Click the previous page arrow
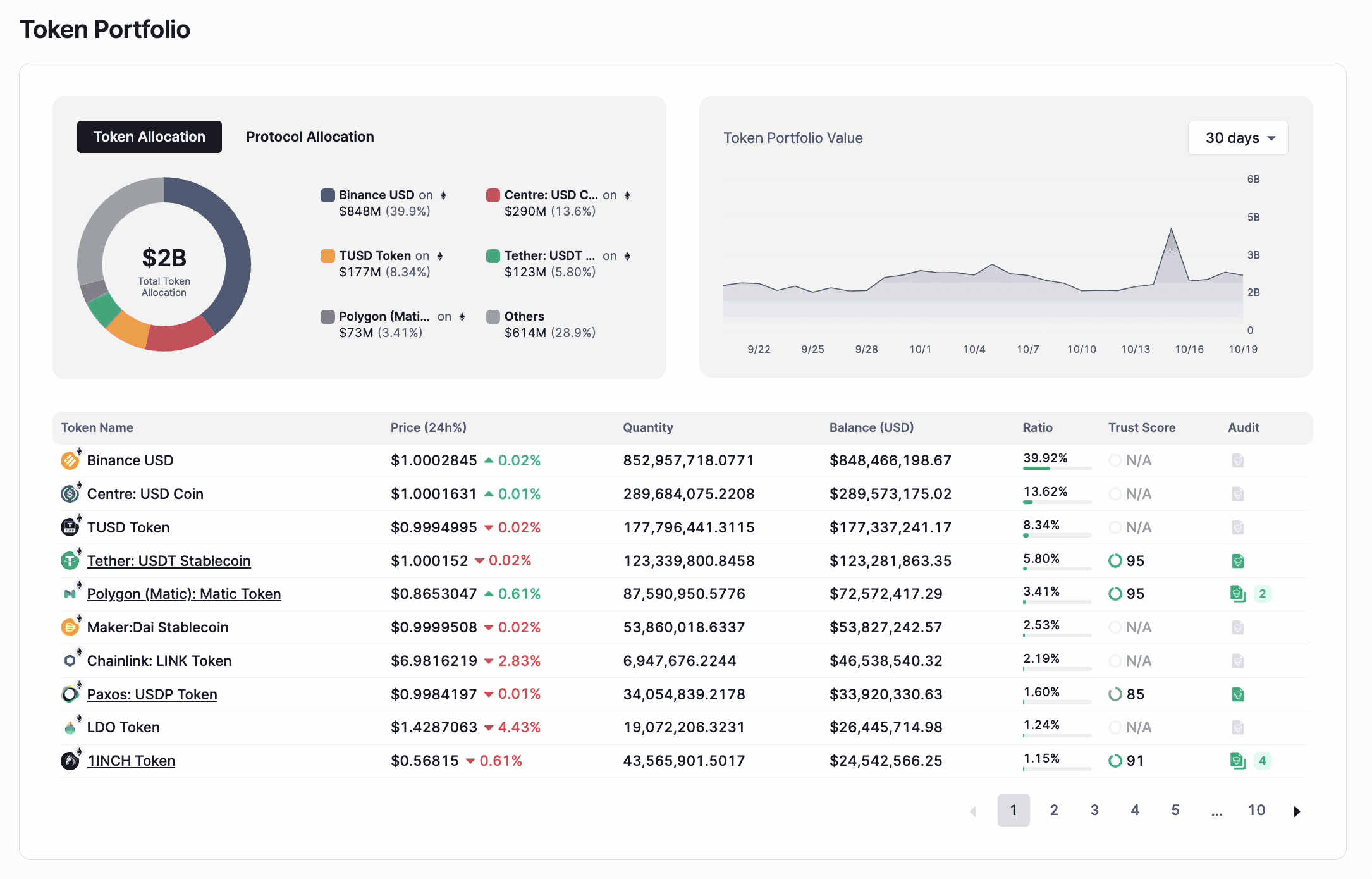The height and width of the screenshot is (879, 1372). pos(973,811)
